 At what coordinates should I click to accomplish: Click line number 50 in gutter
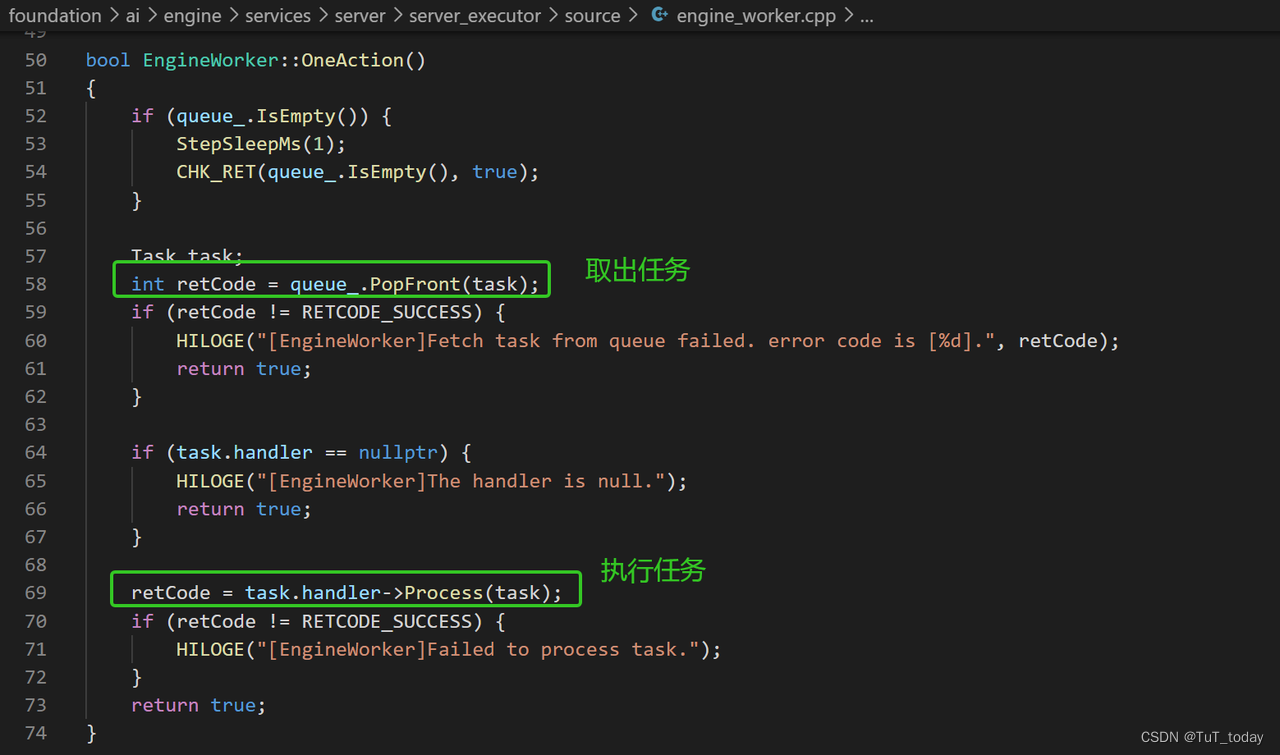(x=35, y=60)
